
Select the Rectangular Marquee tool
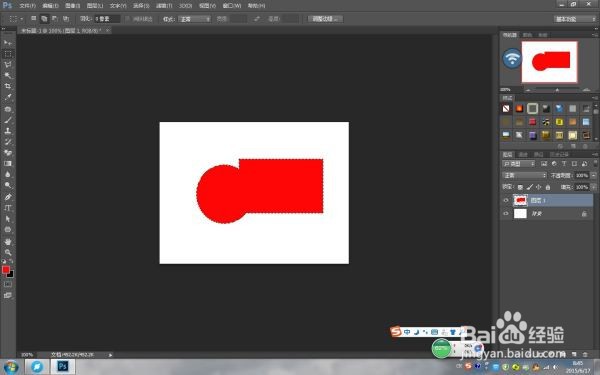[x=8, y=54]
